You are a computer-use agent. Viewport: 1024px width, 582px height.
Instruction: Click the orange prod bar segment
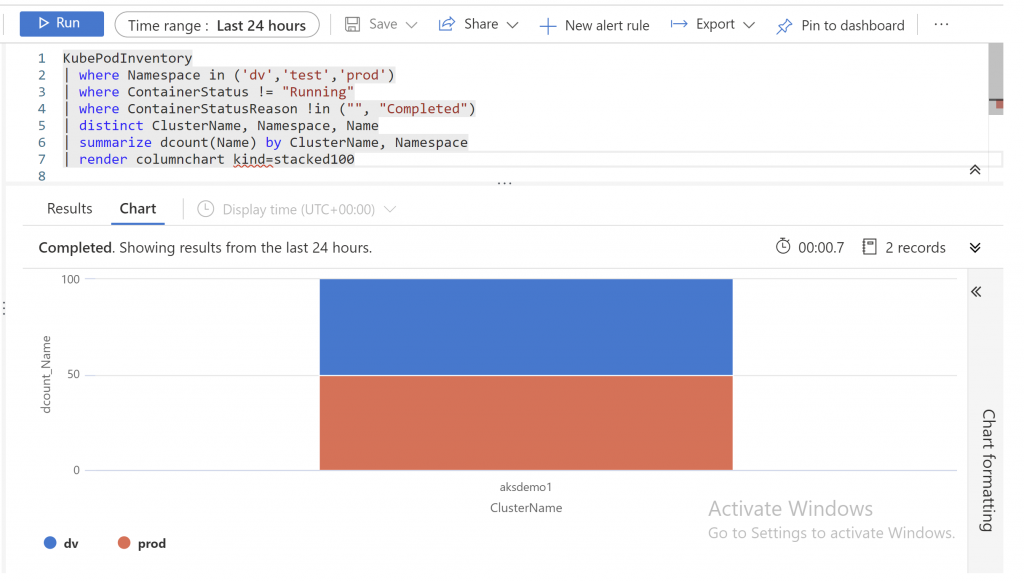[x=526, y=422]
